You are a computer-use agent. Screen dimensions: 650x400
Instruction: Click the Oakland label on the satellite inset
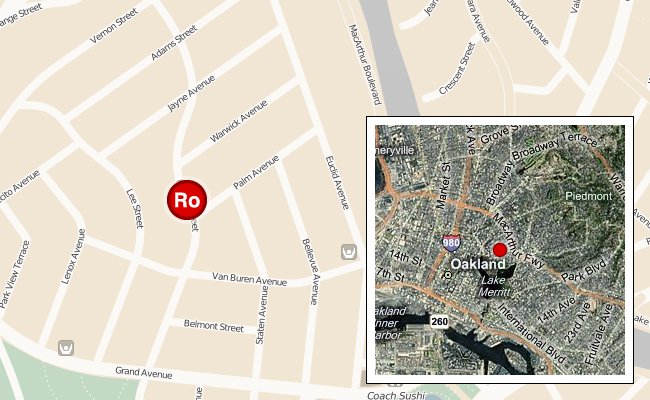pyautogui.click(x=478, y=264)
